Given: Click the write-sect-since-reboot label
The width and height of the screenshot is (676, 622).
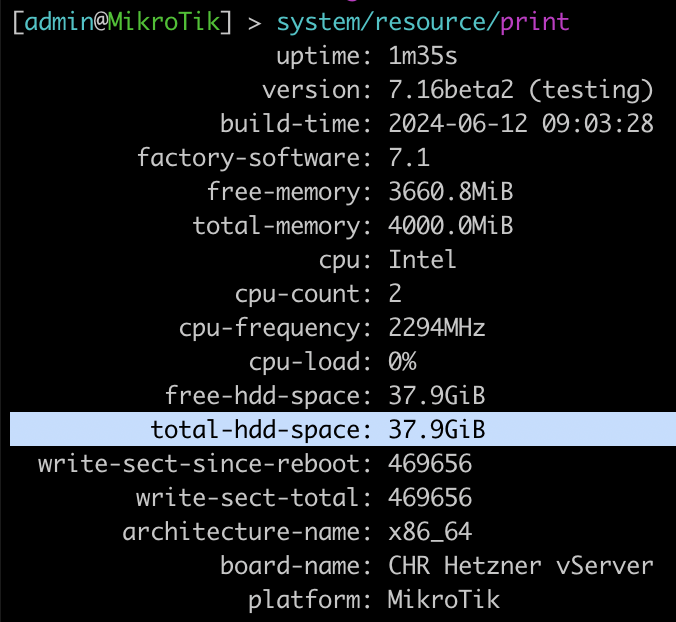Looking at the screenshot, I should 204,464.
